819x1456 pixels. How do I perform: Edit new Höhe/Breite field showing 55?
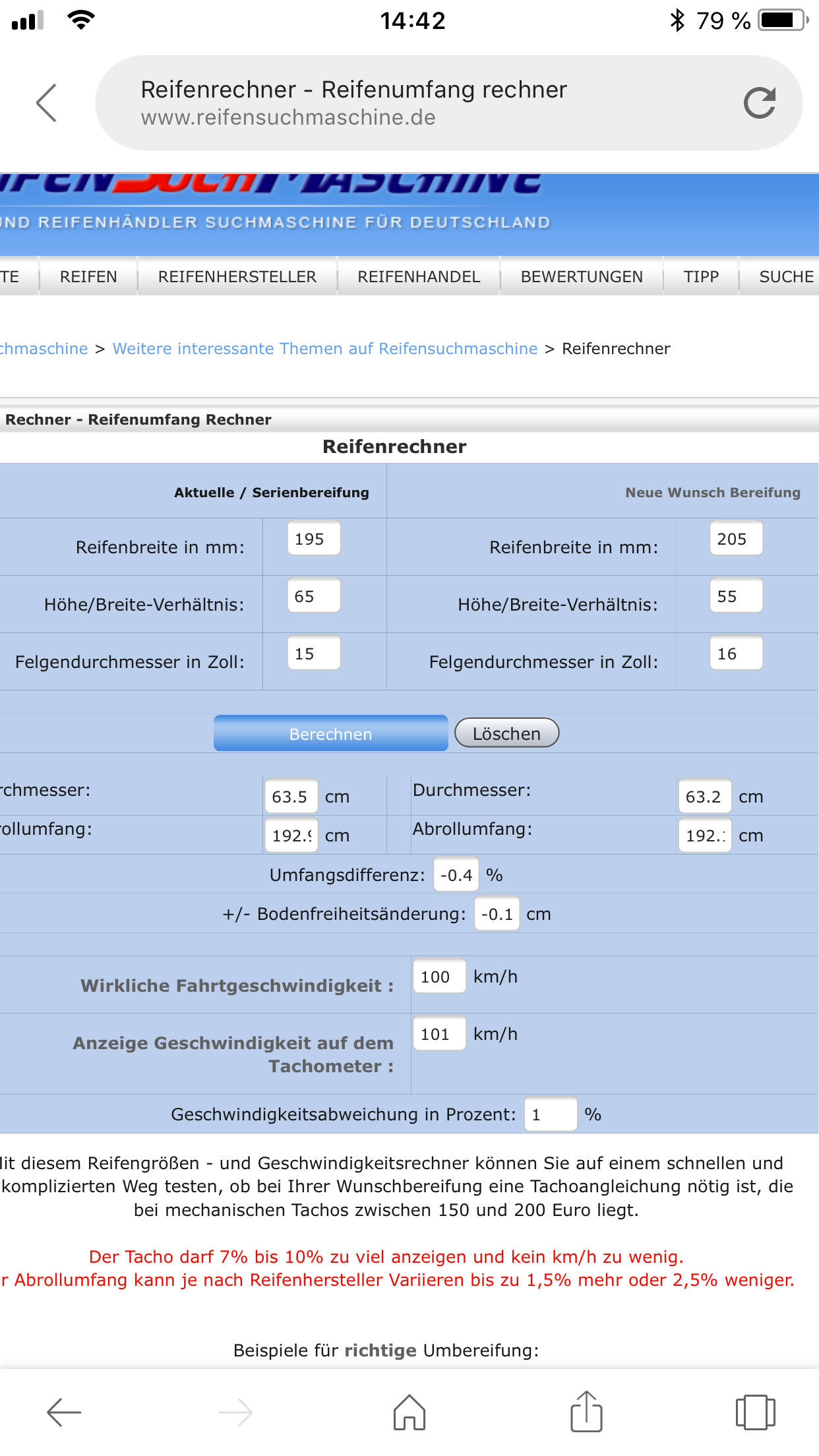click(x=736, y=596)
